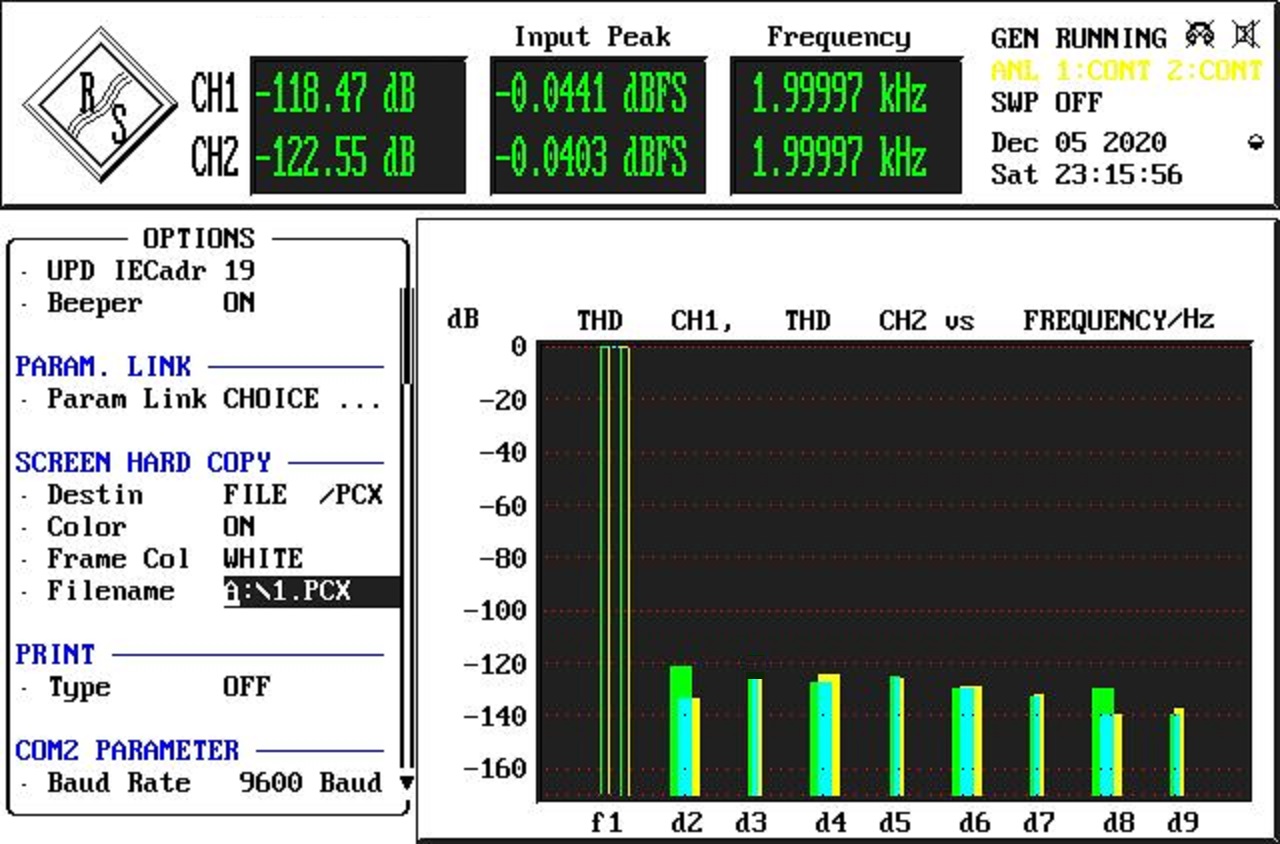1280x844 pixels.
Task: Click the small indicator dot beside the date
Action: coord(1256,143)
